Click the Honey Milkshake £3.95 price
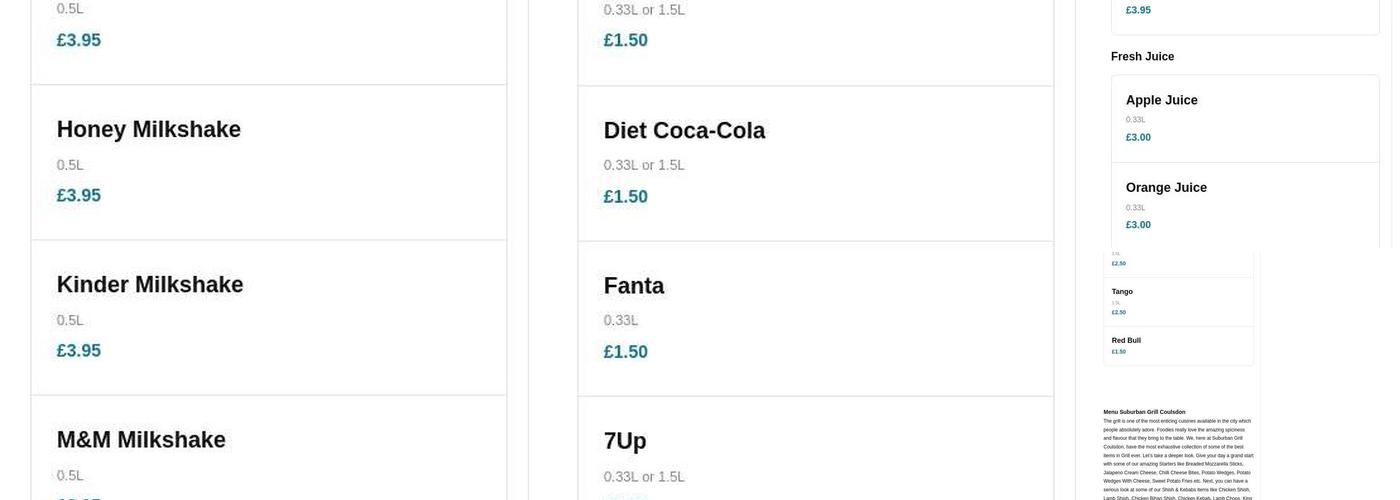1400x500 pixels. point(79,196)
